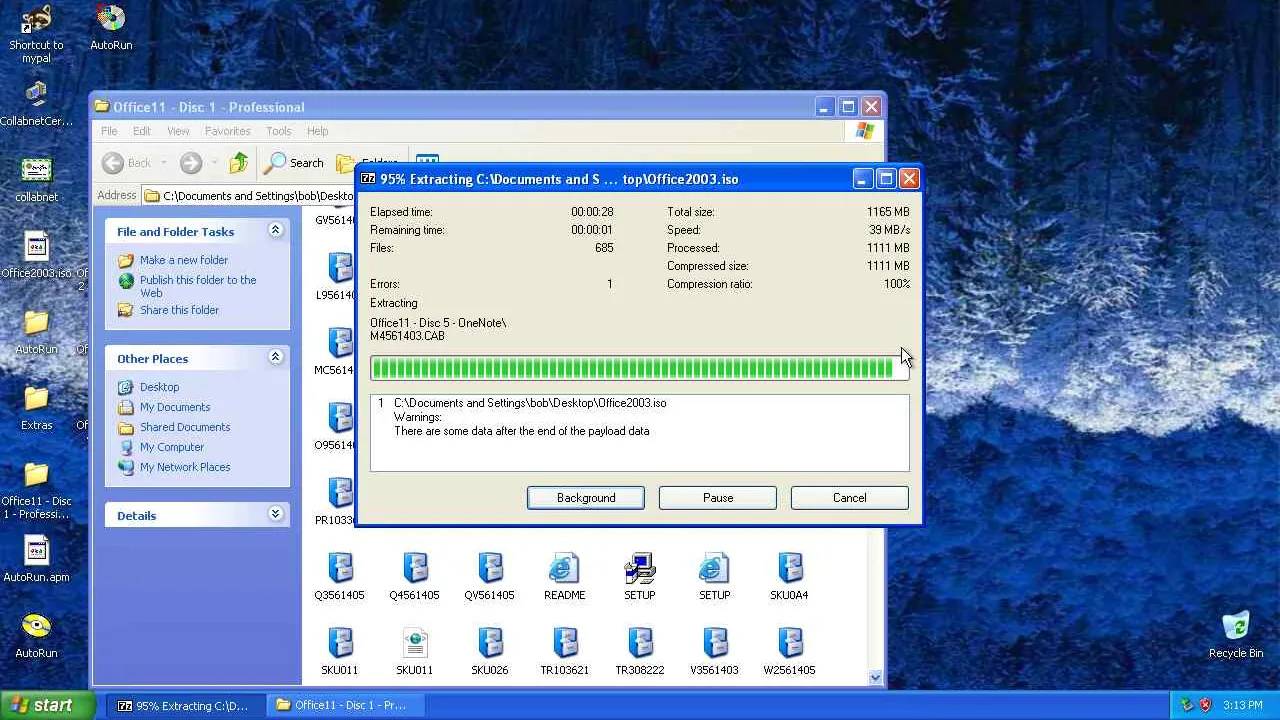Click Share this folder link
Image resolution: width=1280 pixels, height=720 pixels.
pyautogui.click(x=179, y=310)
